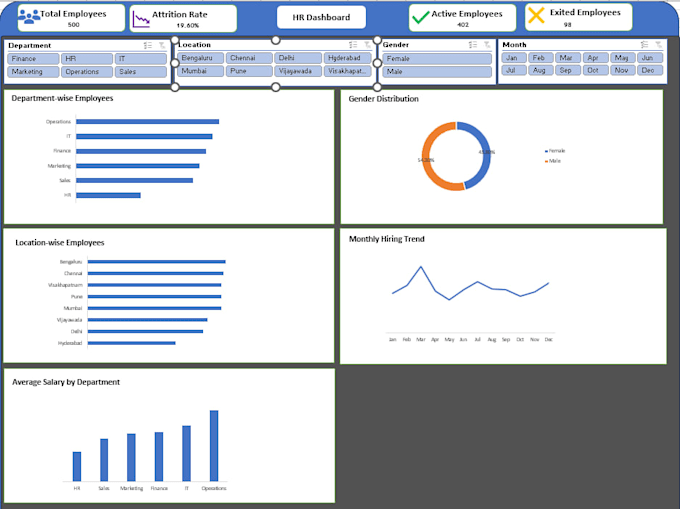Toggle multi-select in Month slicer
This screenshot has height=509, width=680.
(645, 45)
